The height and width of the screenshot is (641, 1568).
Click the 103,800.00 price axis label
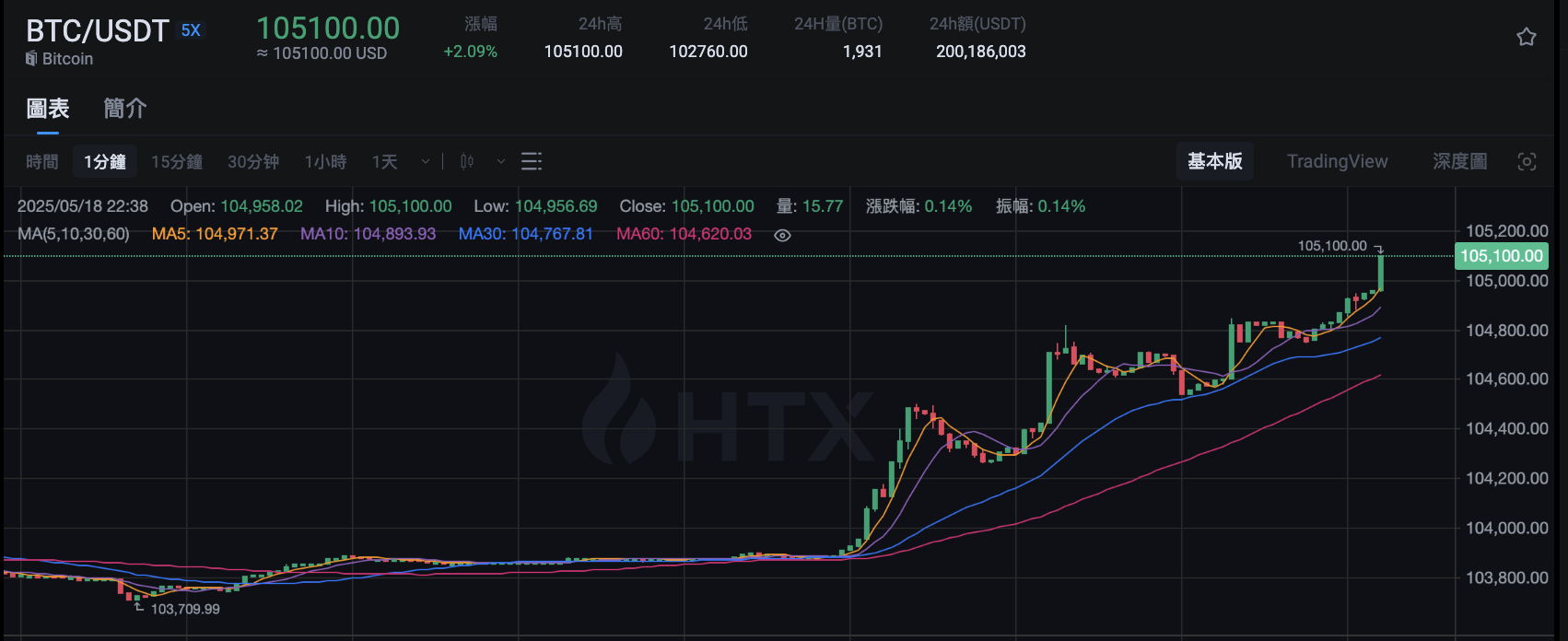pos(1507,577)
